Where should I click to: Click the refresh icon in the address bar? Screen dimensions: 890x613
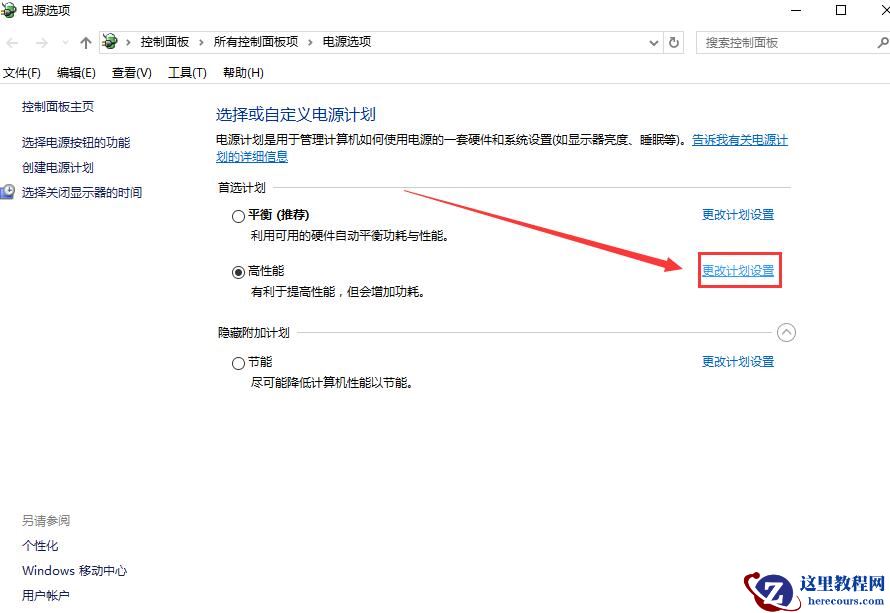[673, 42]
